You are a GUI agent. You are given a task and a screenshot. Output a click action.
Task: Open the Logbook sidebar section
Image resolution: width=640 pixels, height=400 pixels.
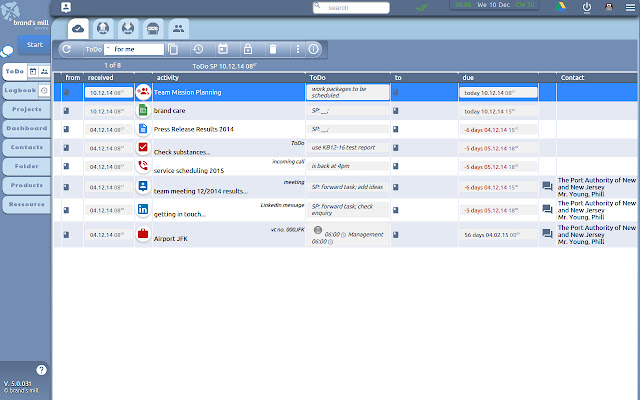(20, 90)
